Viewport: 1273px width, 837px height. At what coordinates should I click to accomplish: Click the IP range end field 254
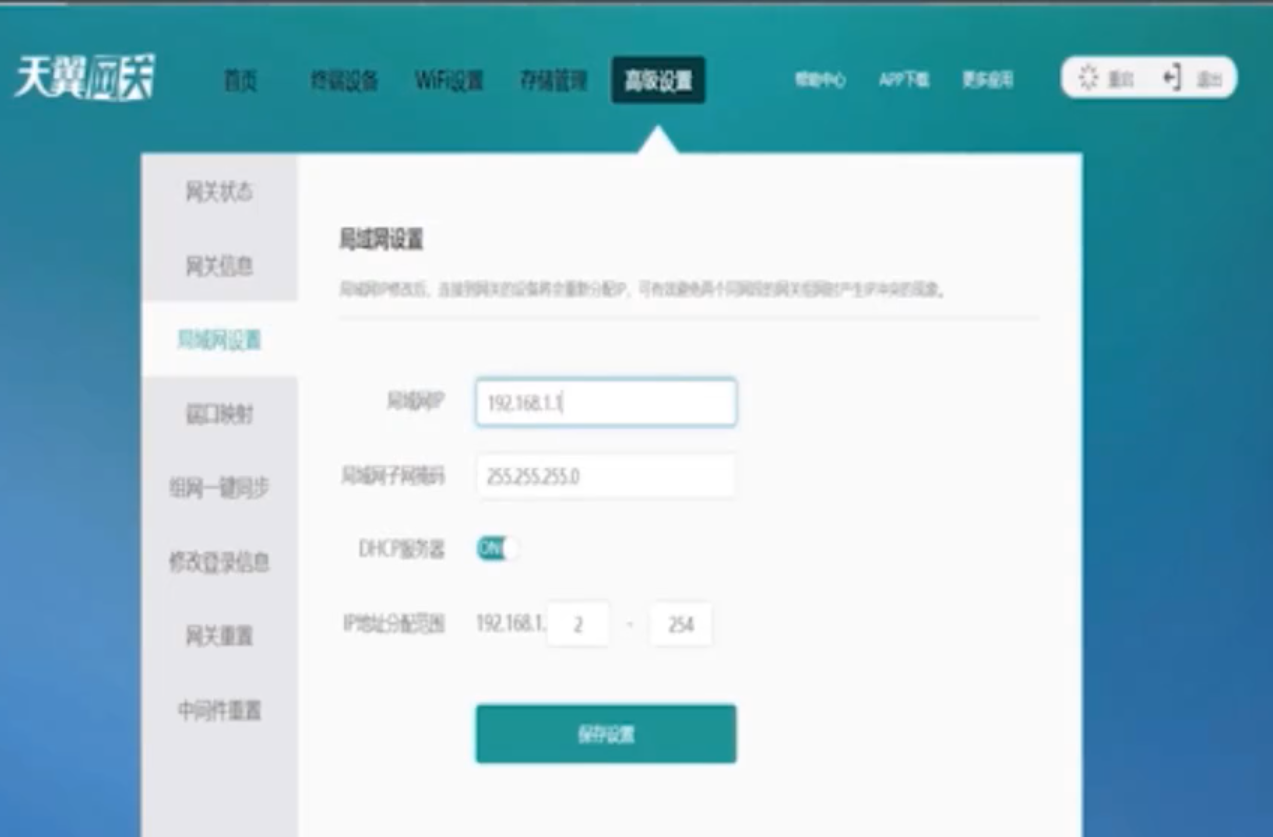point(681,625)
